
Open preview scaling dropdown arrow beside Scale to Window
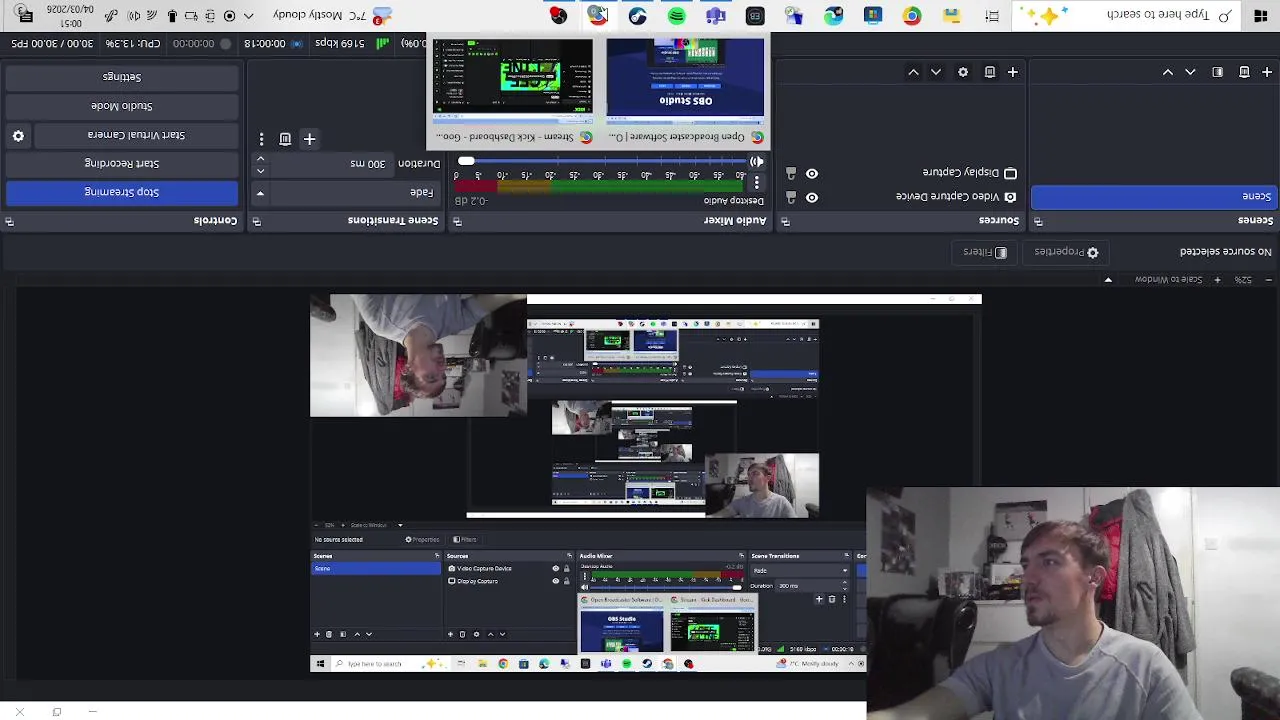coord(1108,280)
